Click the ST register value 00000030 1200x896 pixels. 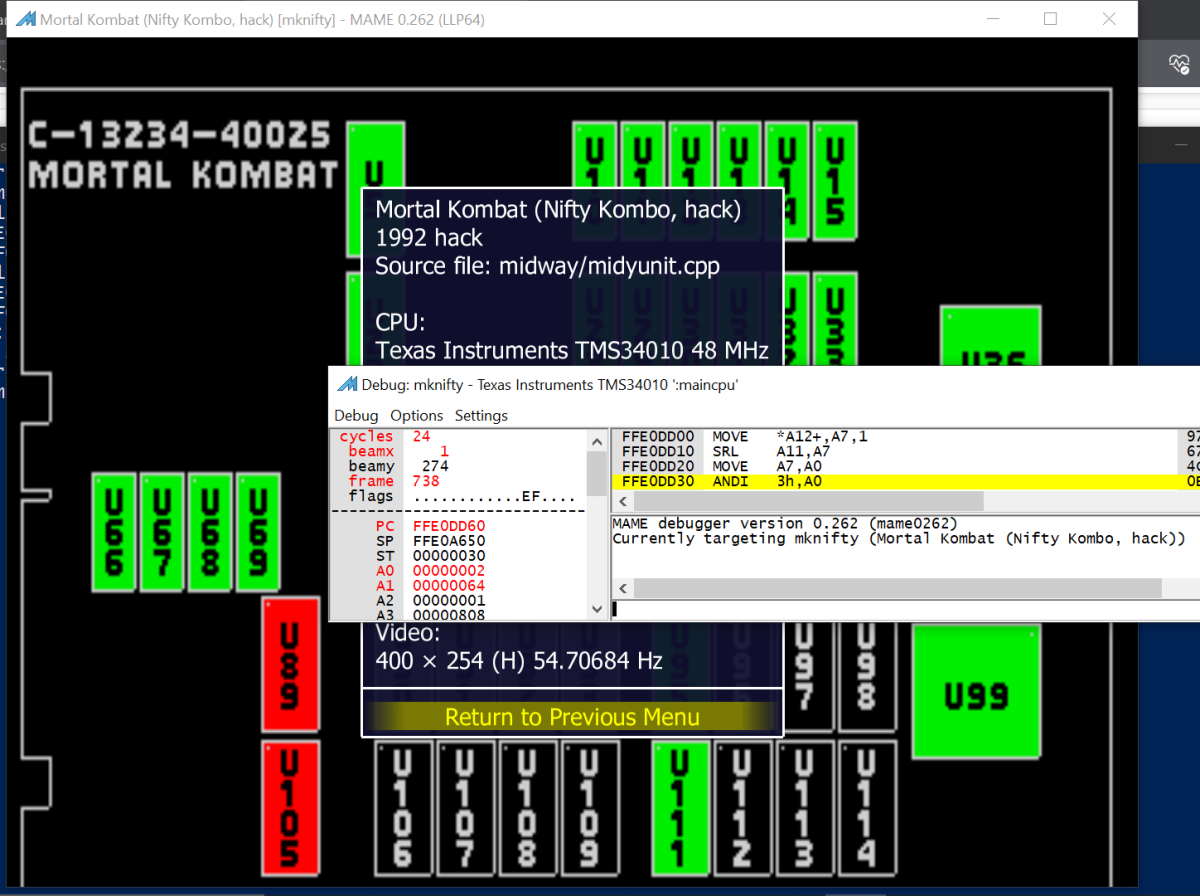tap(448, 556)
